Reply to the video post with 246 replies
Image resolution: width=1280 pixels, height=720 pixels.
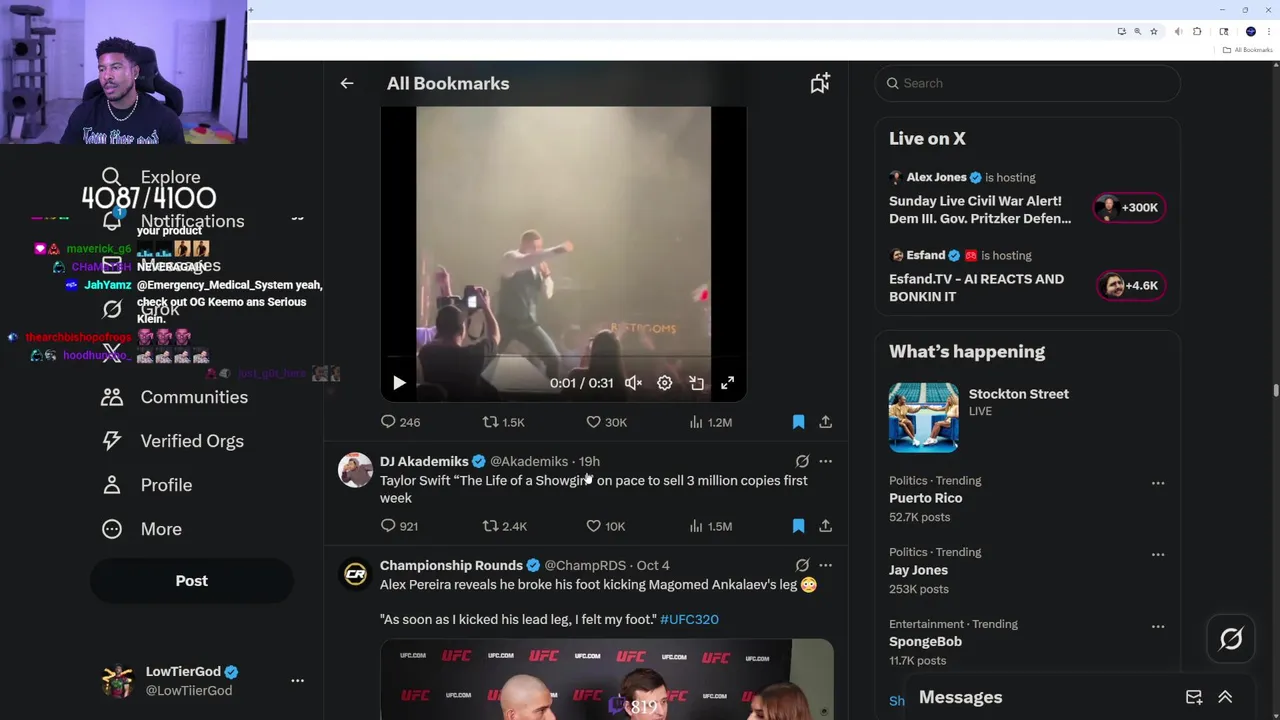[x=400, y=422]
